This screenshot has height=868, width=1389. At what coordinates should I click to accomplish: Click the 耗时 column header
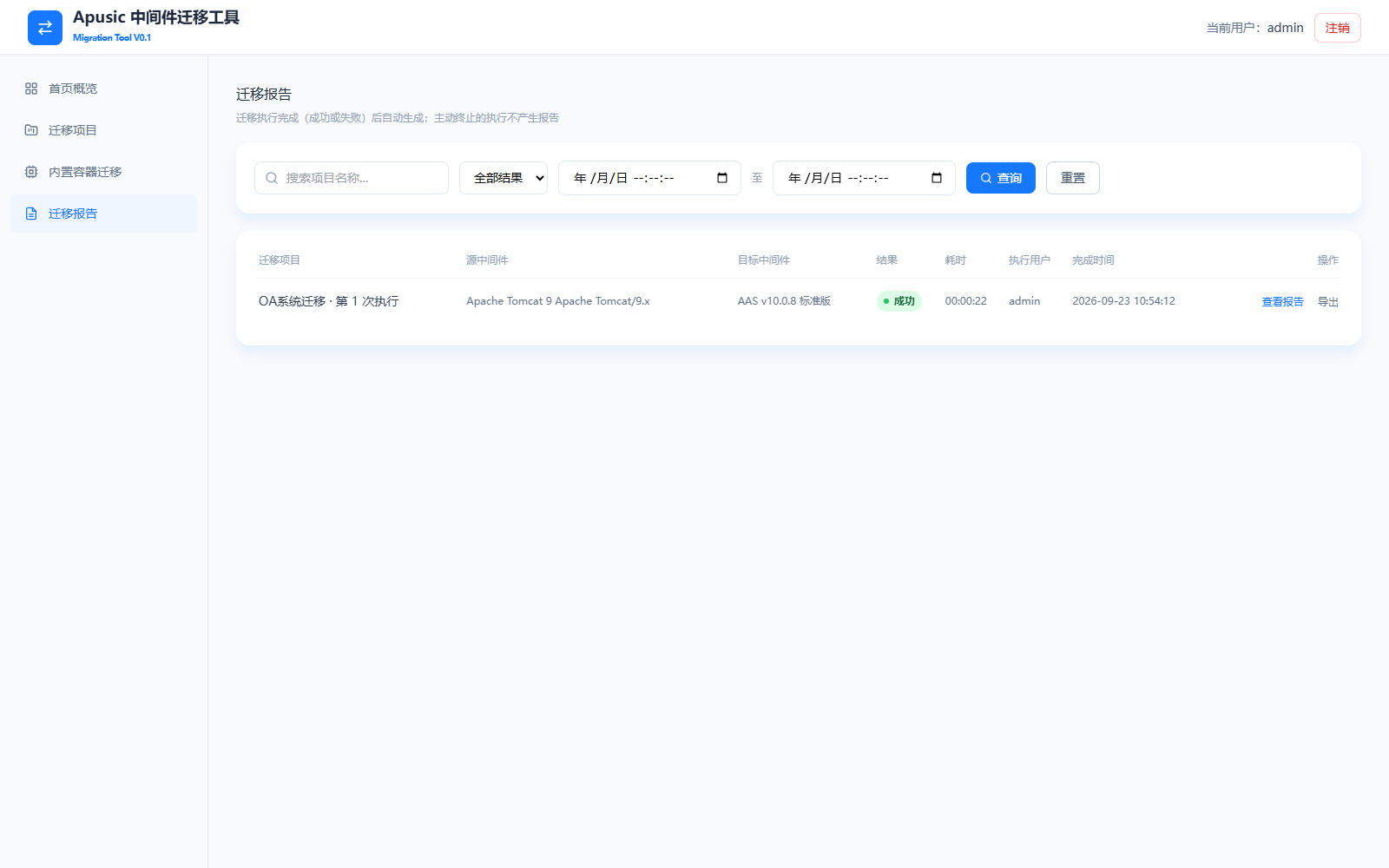click(x=956, y=260)
